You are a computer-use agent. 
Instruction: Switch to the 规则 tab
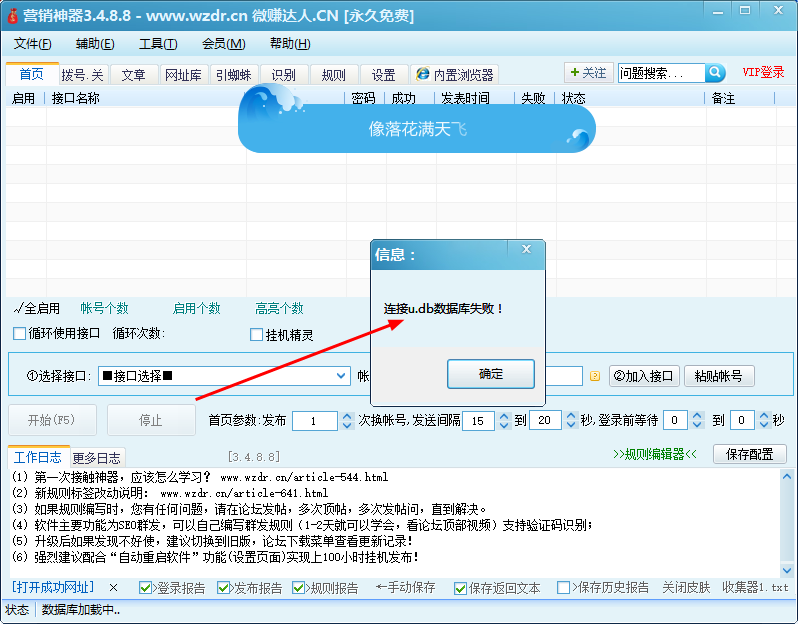click(333, 75)
